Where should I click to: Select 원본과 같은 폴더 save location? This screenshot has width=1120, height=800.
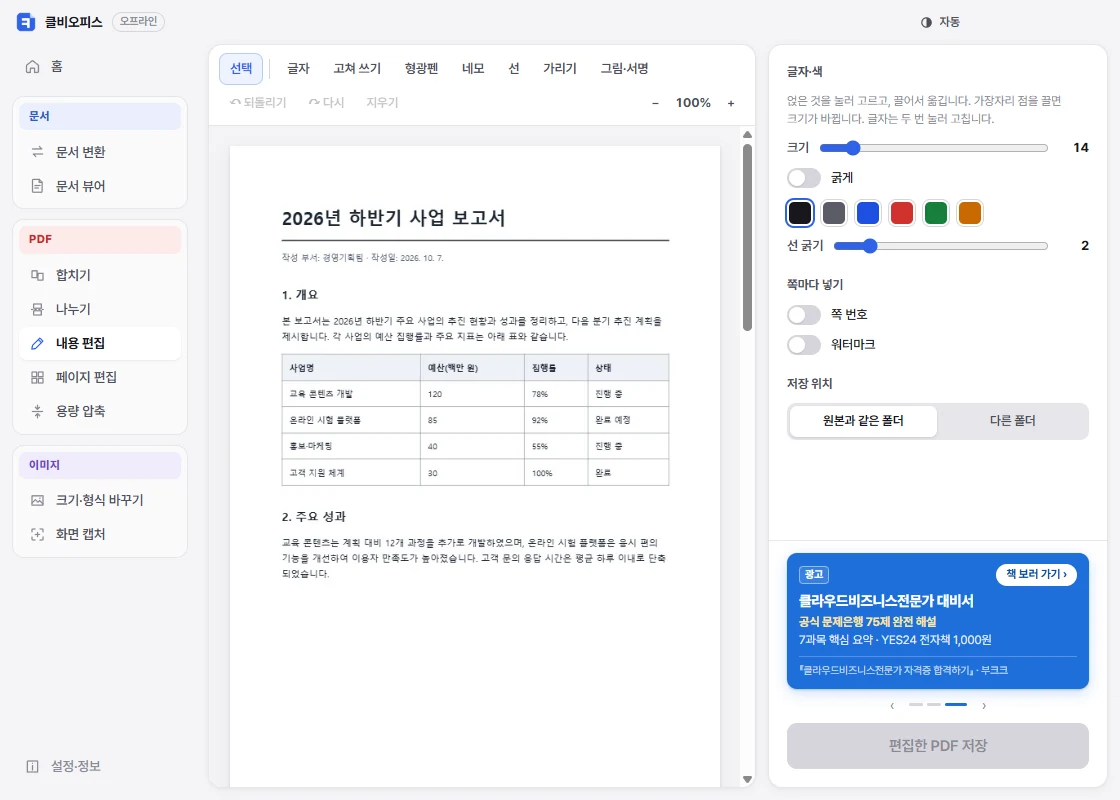pos(863,421)
